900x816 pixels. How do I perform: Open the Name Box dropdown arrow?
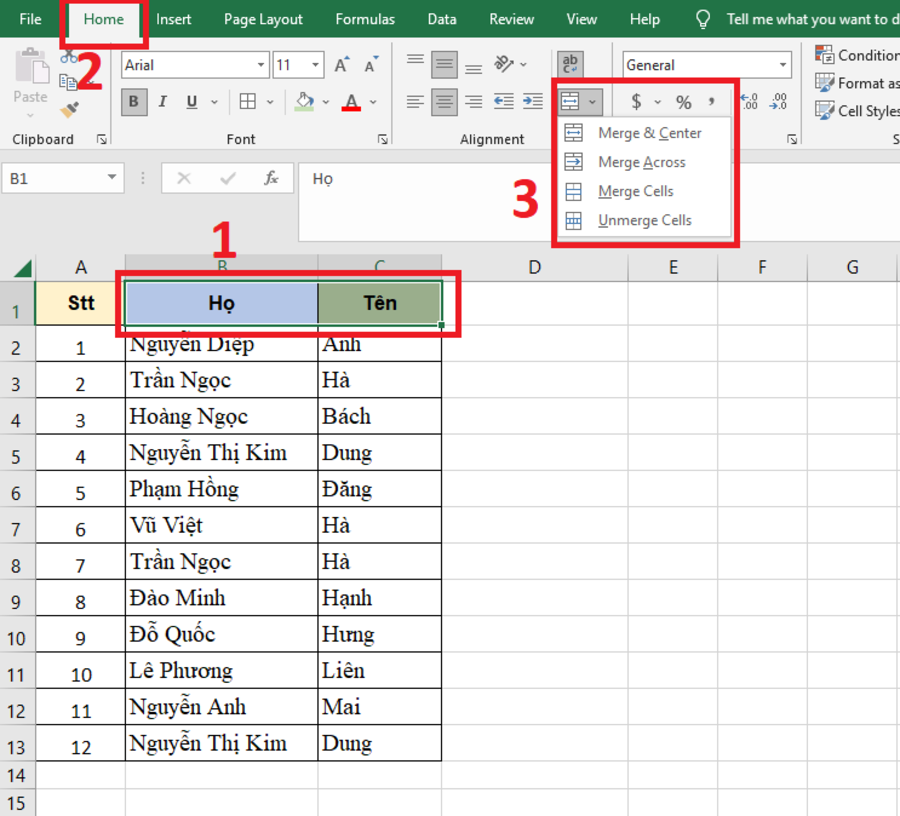pyautogui.click(x=112, y=178)
